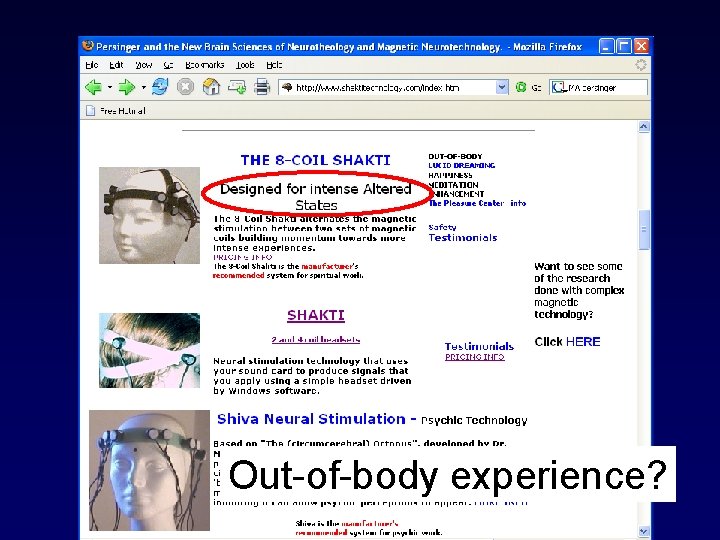Image resolution: width=720 pixels, height=540 pixels.
Task: Click the page scrollbar down arrow
Action: pyautogui.click(x=644, y=532)
